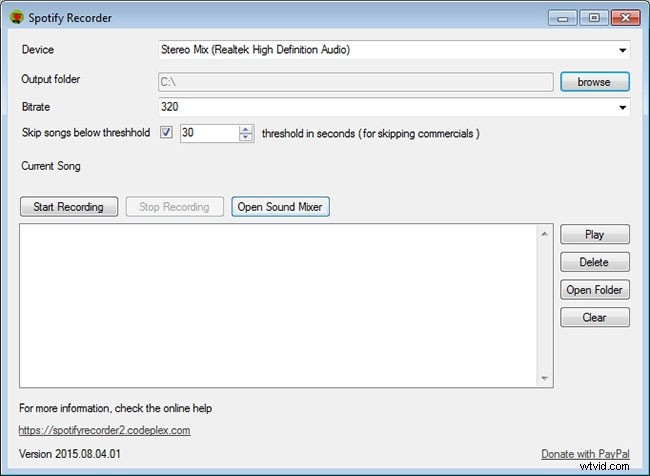Click the song list scrollbar down arrow
650x476 pixels.
click(545, 378)
